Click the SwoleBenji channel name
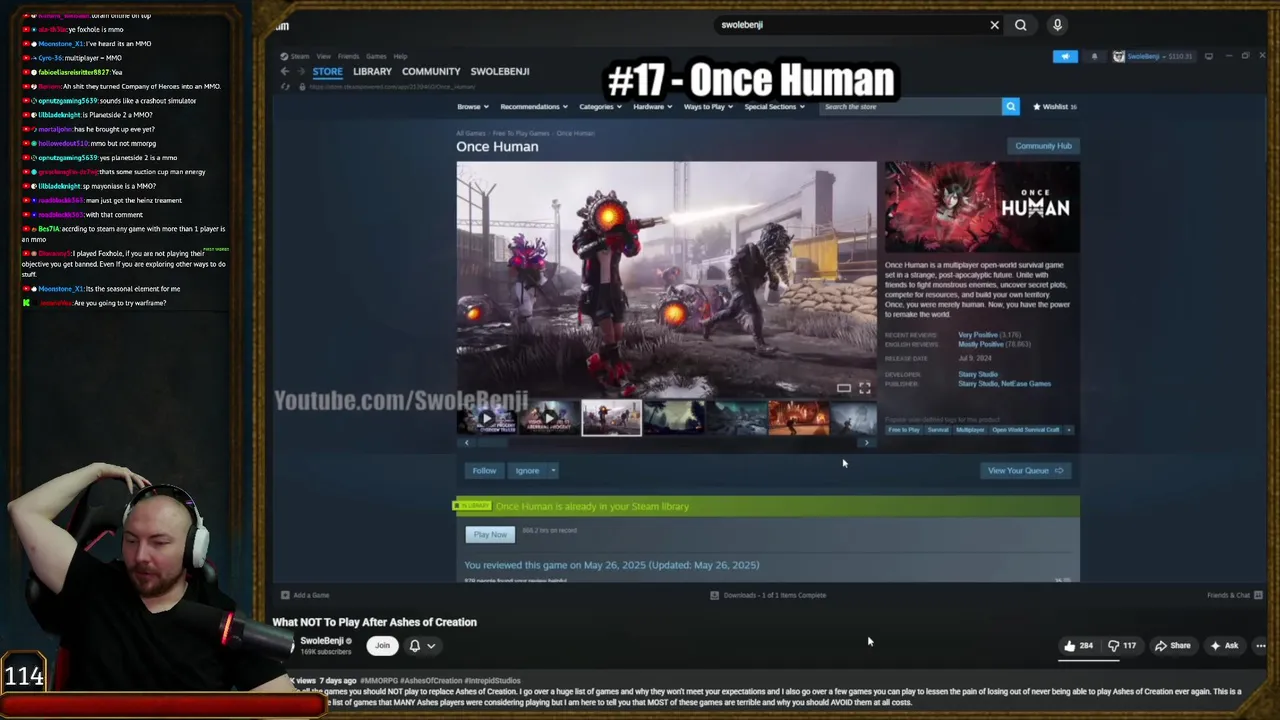 [x=322, y=641]
